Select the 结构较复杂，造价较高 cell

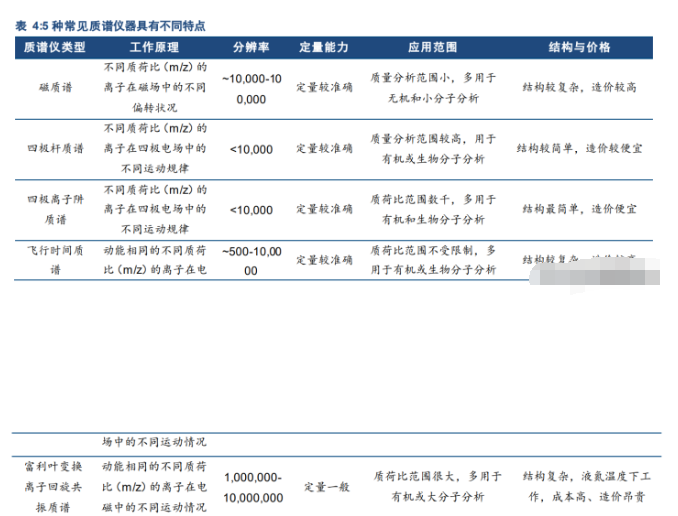point(580,88)
